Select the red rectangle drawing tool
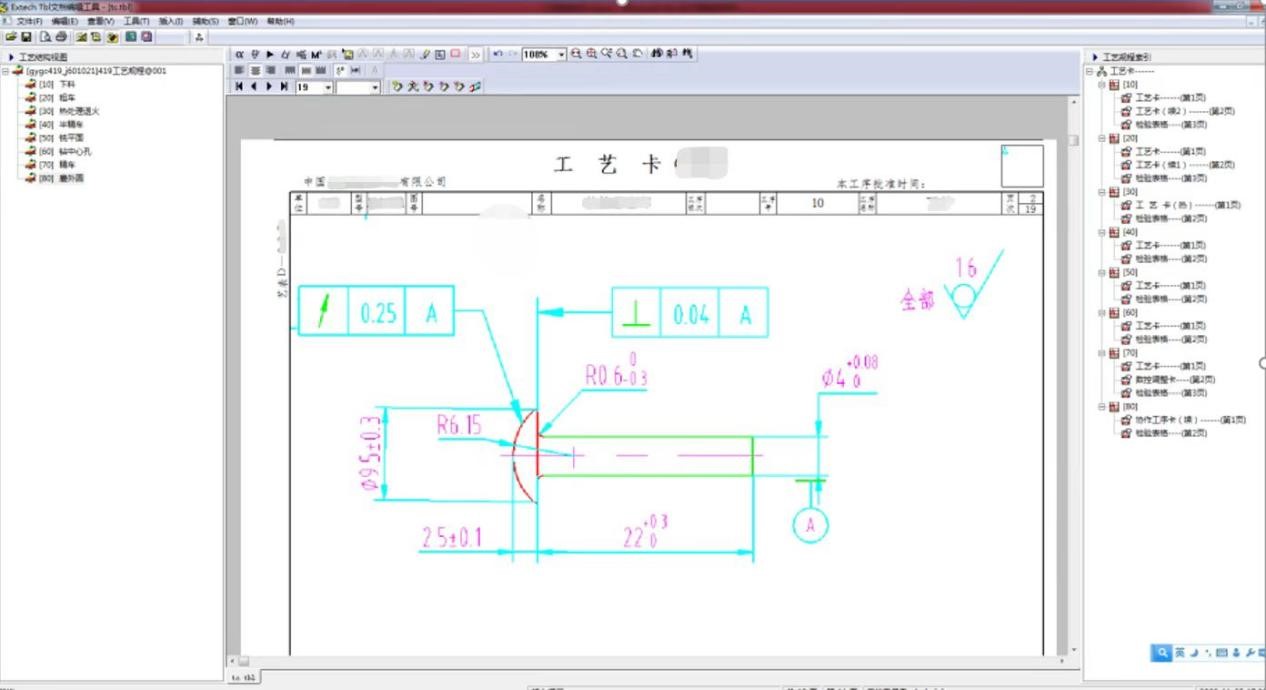 455,54
